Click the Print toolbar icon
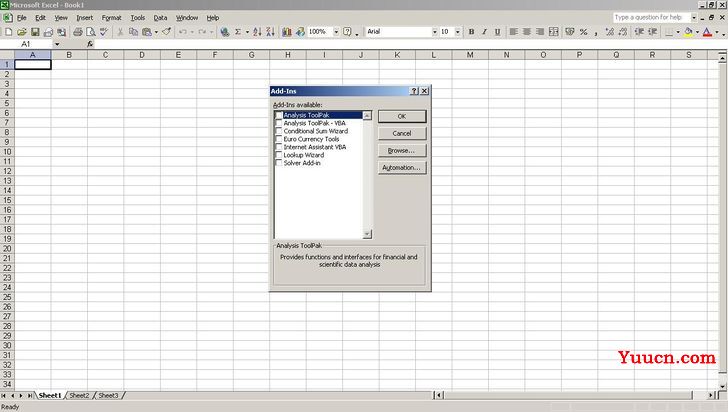The image size is (728, 412). tap(78, 32)
